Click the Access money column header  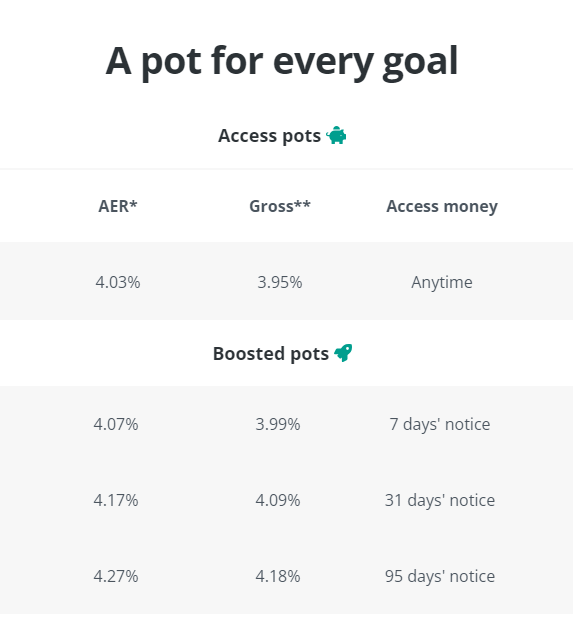(442, 207)
